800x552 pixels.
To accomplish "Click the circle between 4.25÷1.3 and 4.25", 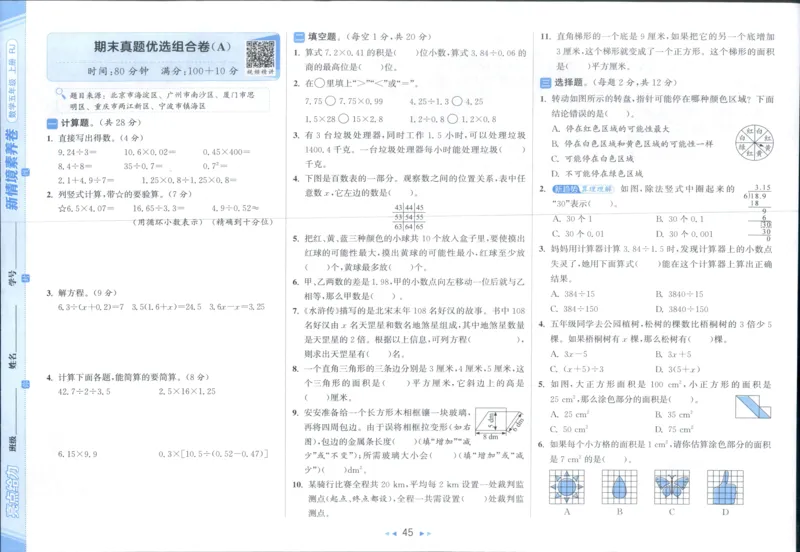I will [x=457, y=101].
